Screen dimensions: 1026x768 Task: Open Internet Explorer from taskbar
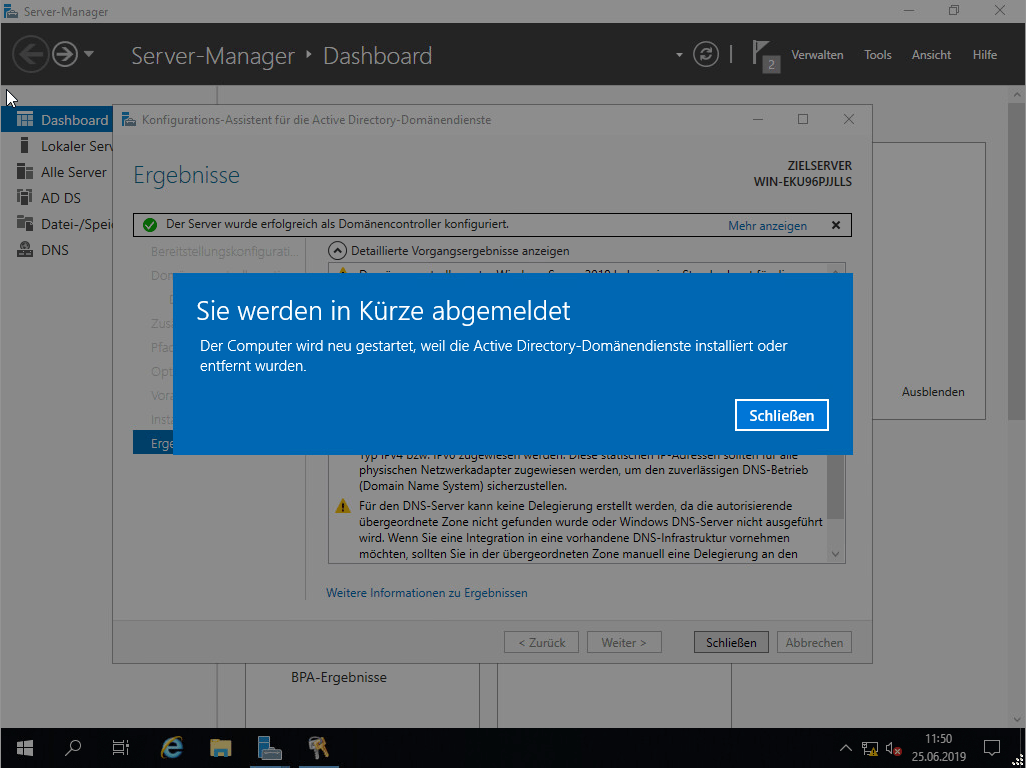click(173, 747)
